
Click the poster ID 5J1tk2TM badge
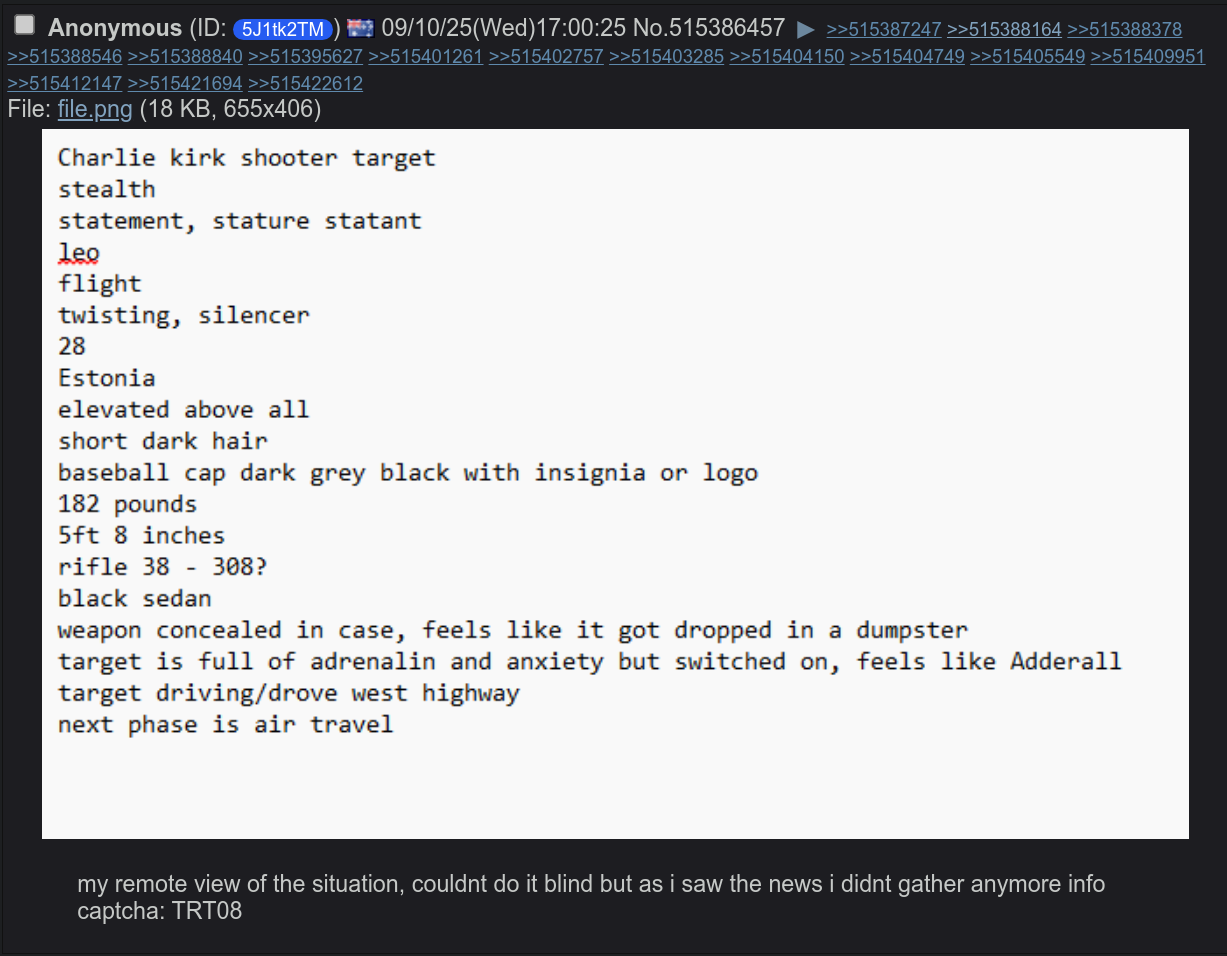(x=283, y=29)
